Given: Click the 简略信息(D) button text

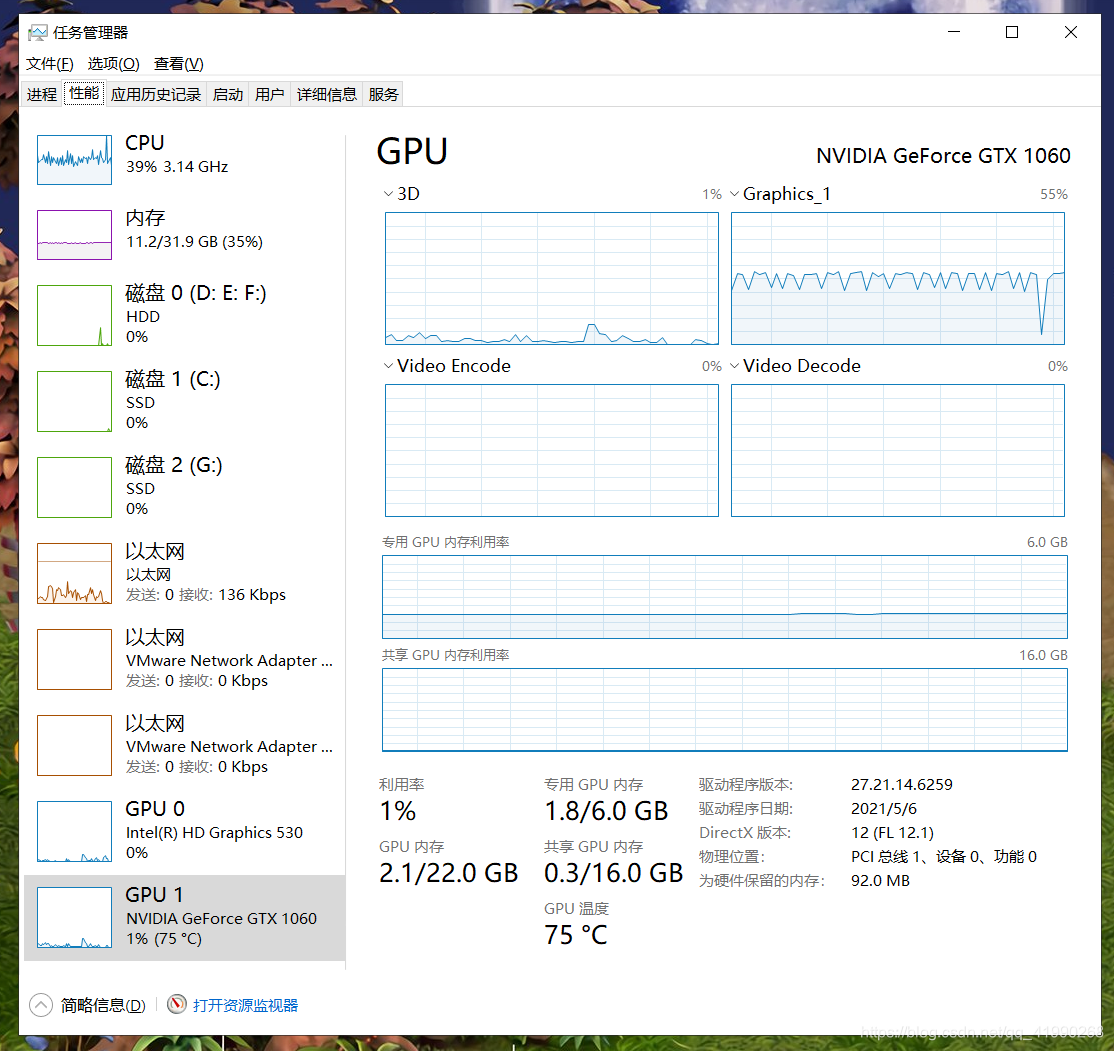Looking at the screenshot, I should pos(103,1005).
